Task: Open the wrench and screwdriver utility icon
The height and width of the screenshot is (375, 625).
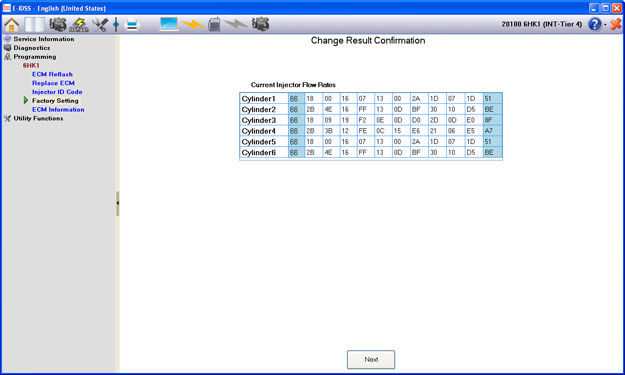Action: point(100,25)
